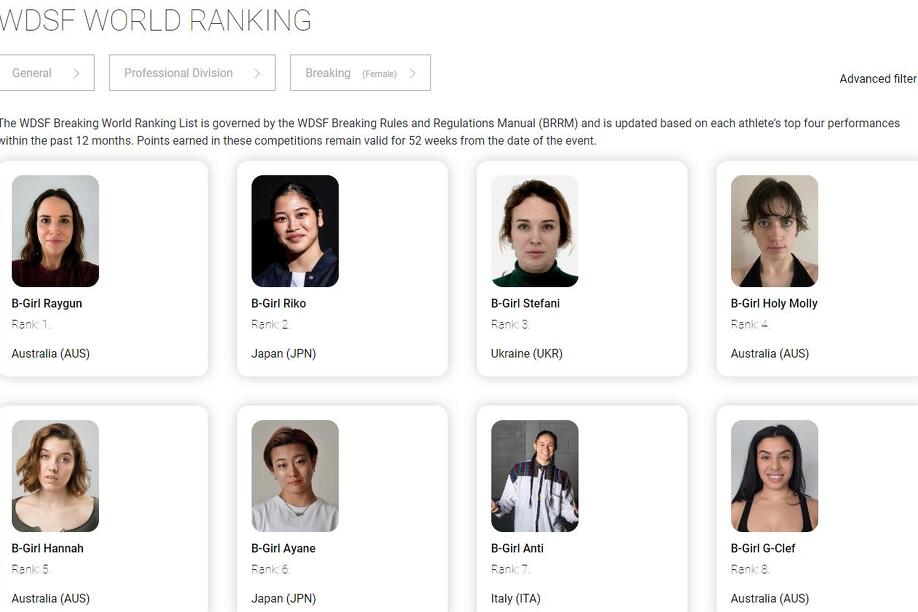Viewport: 918px width, 612px height.
Task: Open the Rank 2 athlete's profile photo
Action: [295, 231]
